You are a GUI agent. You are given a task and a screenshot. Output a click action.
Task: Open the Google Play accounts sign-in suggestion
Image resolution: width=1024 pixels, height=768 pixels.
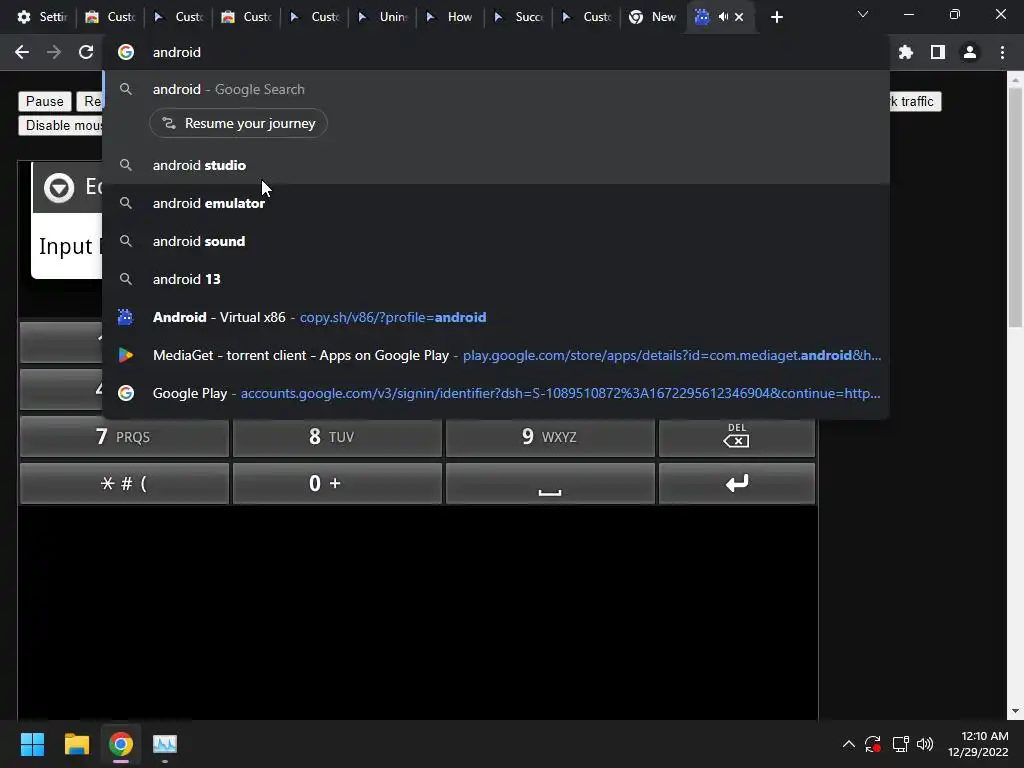(x=496, y=393)
